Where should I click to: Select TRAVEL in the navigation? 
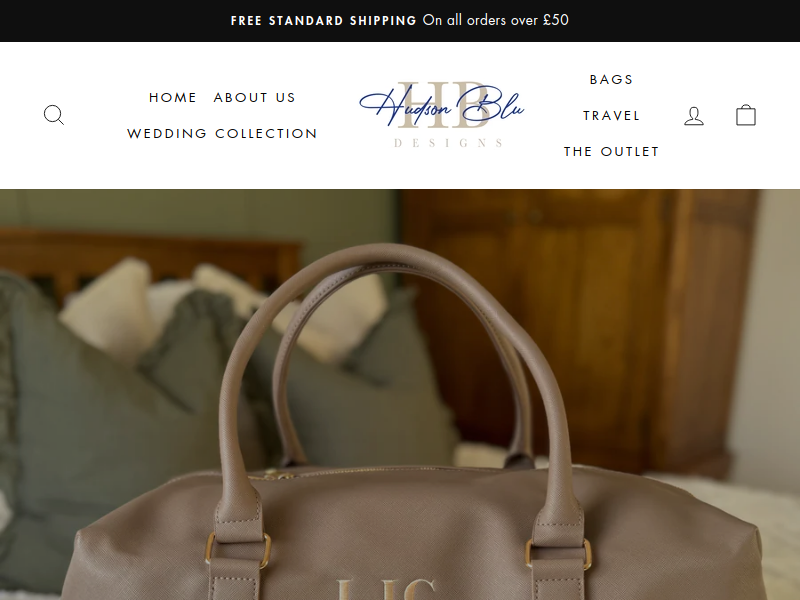click(x=611, y=115)
